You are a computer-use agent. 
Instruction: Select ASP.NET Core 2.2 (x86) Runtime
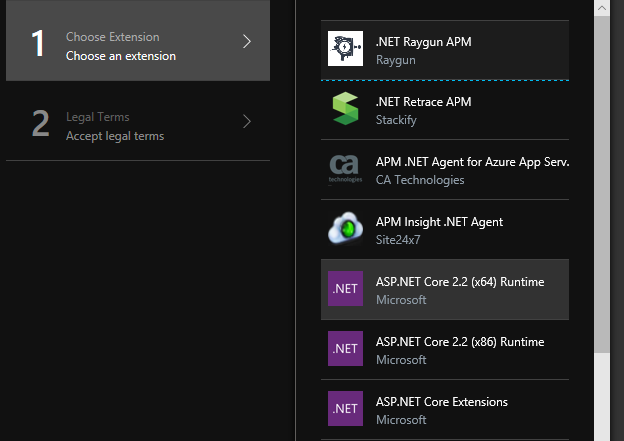tap(445, 350)
